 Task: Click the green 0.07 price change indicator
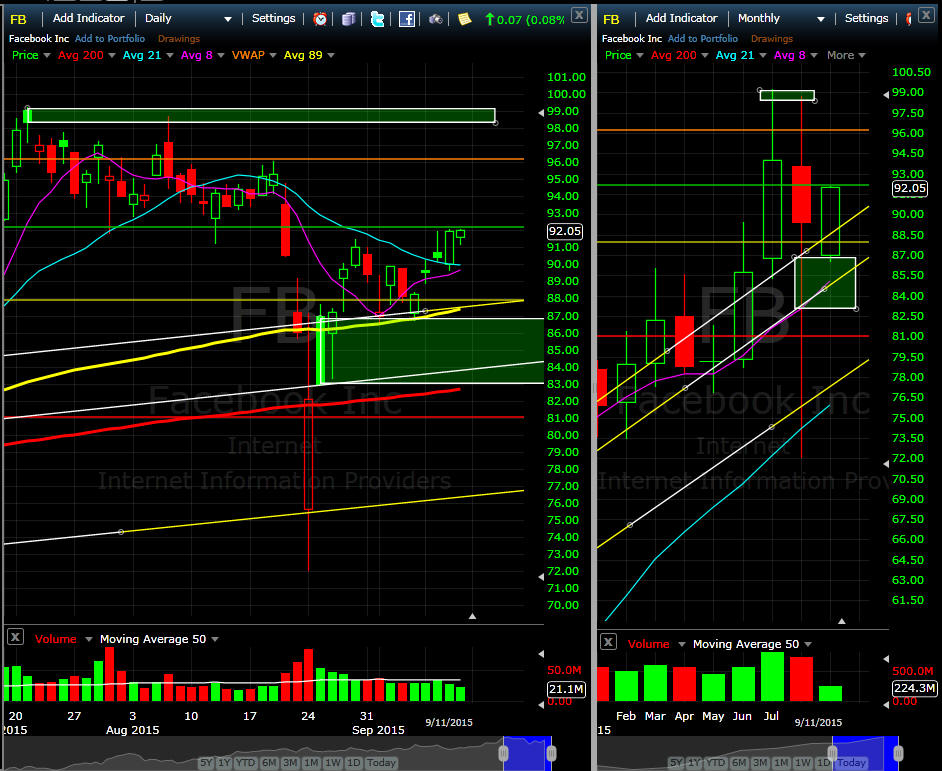(524, 20)
